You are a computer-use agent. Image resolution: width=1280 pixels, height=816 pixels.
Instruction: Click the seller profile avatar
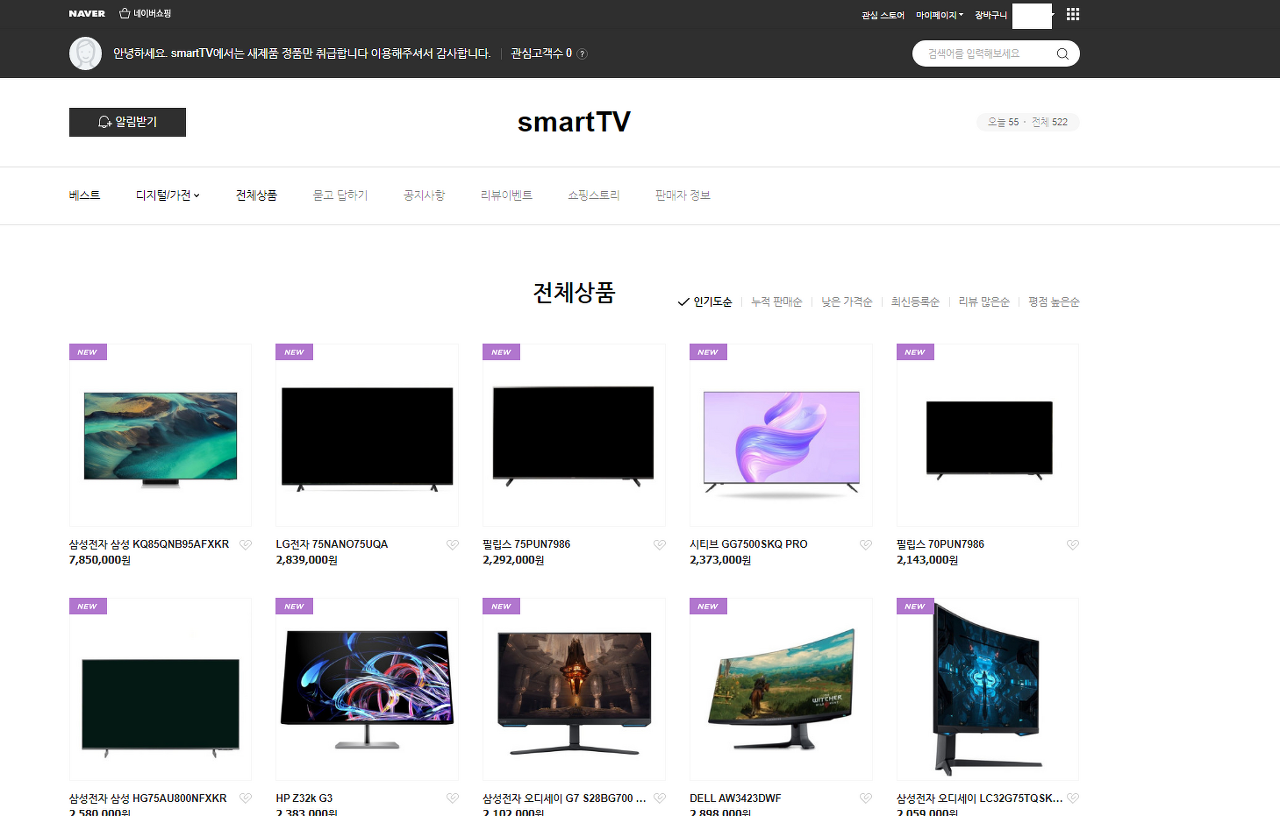pyautogui.click(x=86, y=53)
